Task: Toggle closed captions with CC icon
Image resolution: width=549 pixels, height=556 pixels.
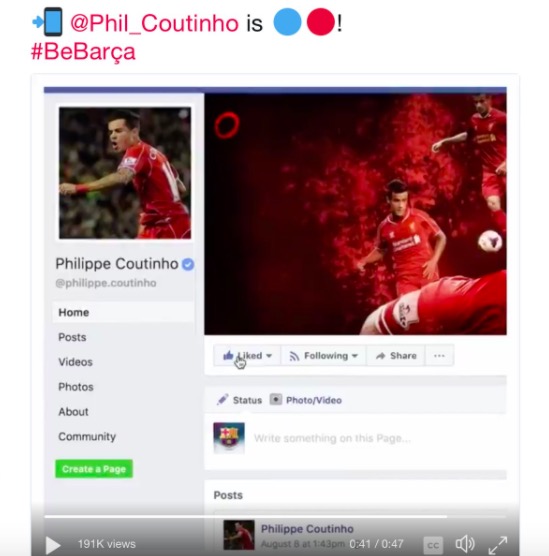Action: [x=433, y=544]
